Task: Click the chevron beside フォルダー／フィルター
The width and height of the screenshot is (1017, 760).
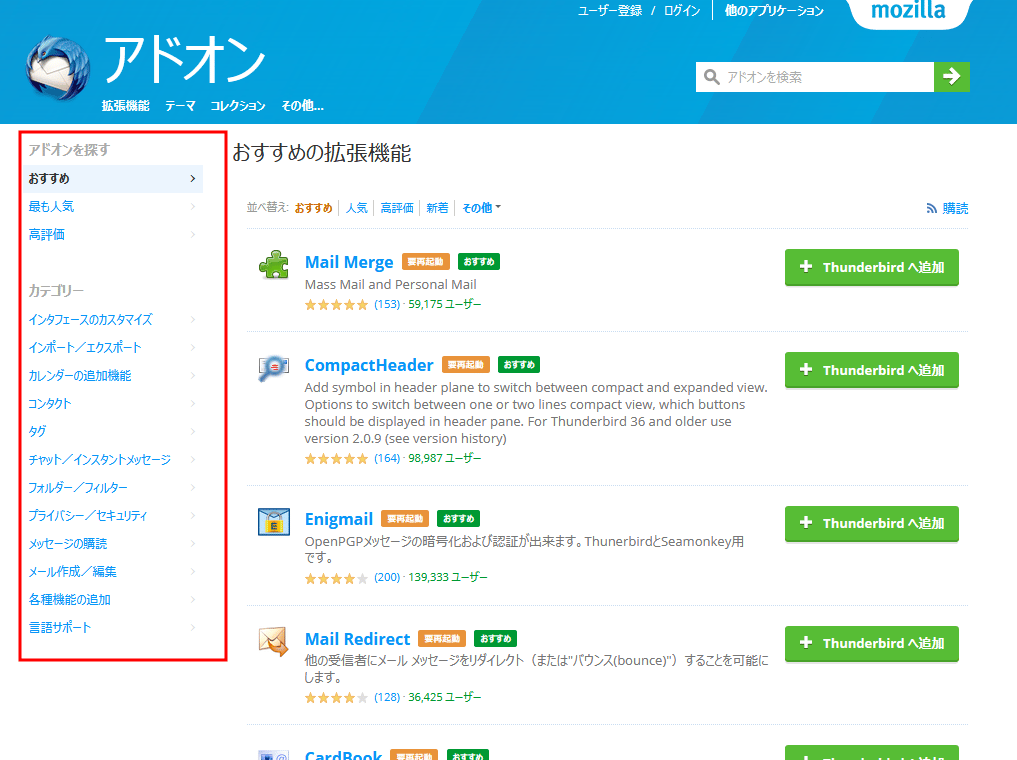Action: pos(193,487)
